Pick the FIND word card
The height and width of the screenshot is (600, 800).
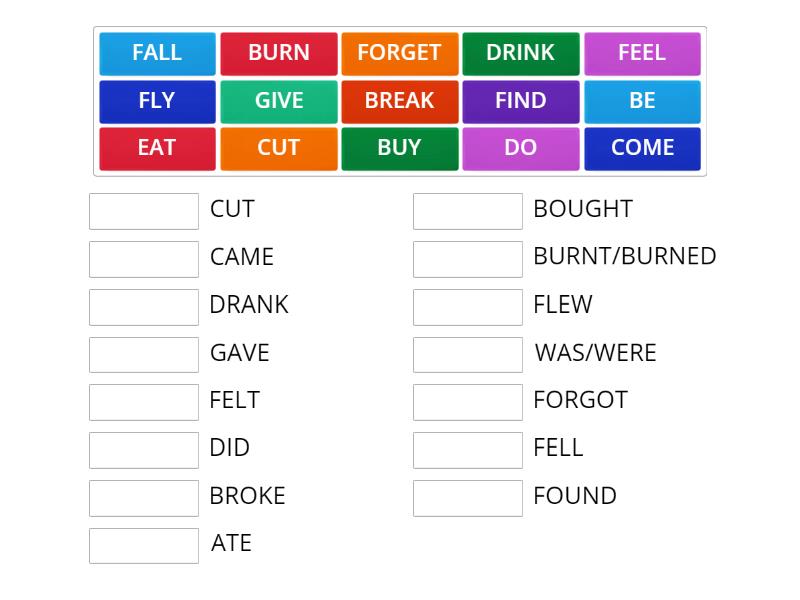coord(521,100)
